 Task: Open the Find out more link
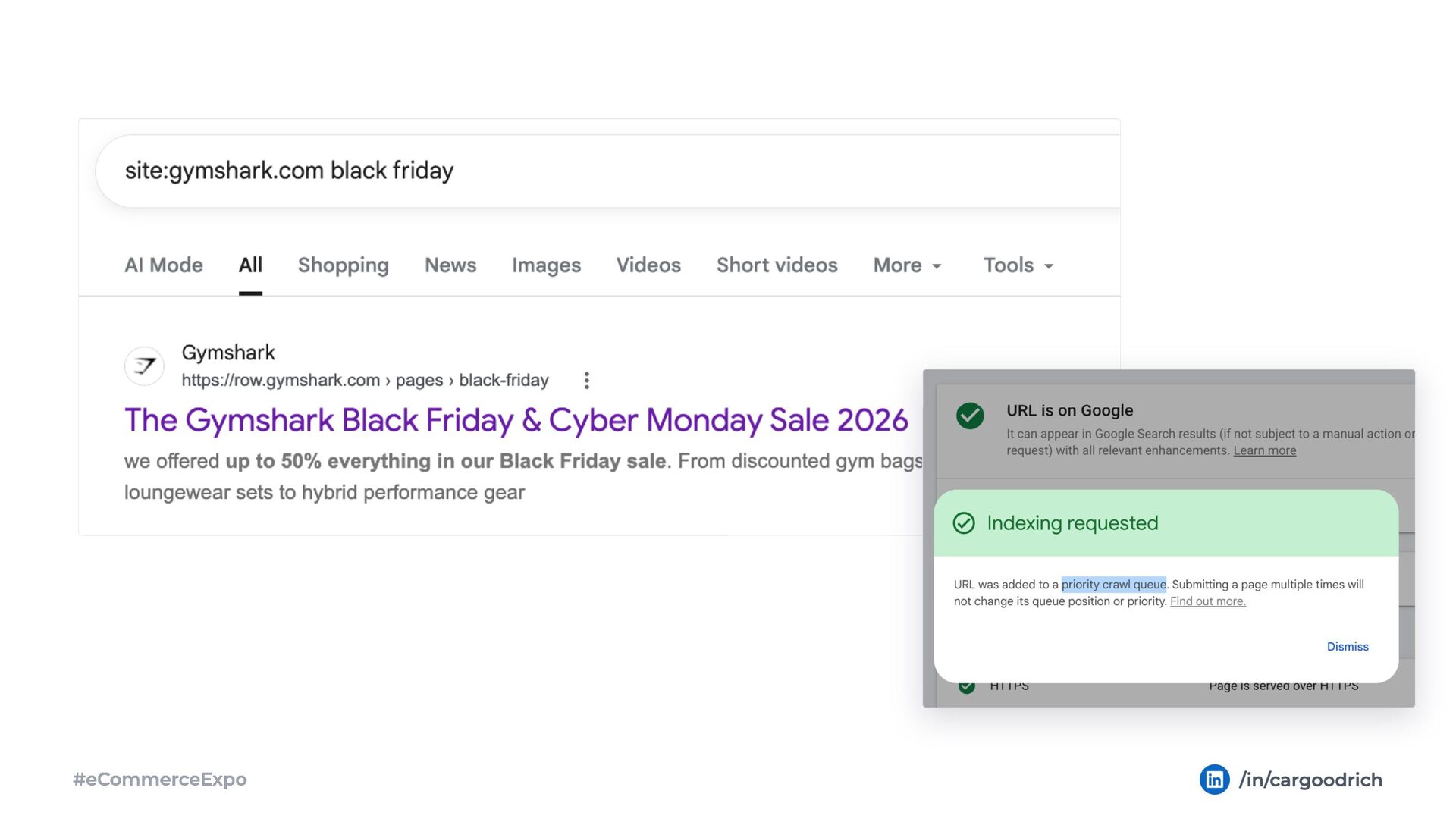(x=1208, y=601)
